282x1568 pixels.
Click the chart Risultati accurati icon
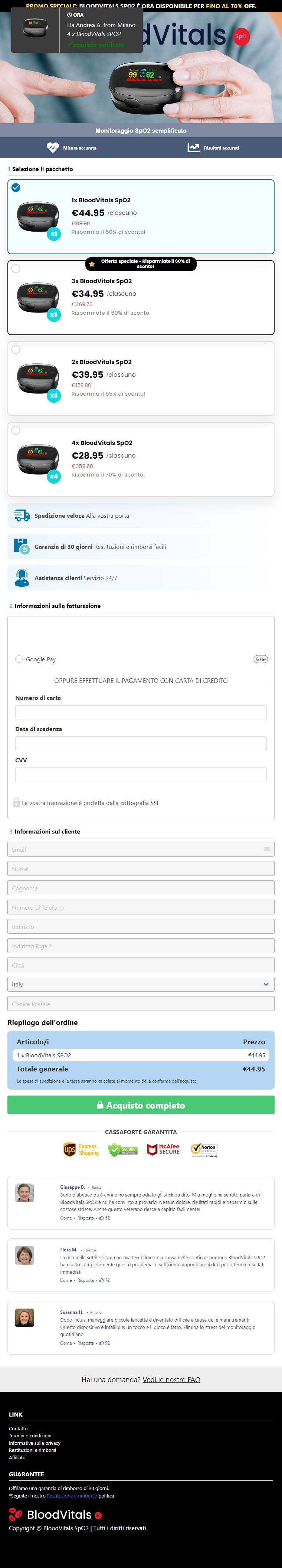193,147
